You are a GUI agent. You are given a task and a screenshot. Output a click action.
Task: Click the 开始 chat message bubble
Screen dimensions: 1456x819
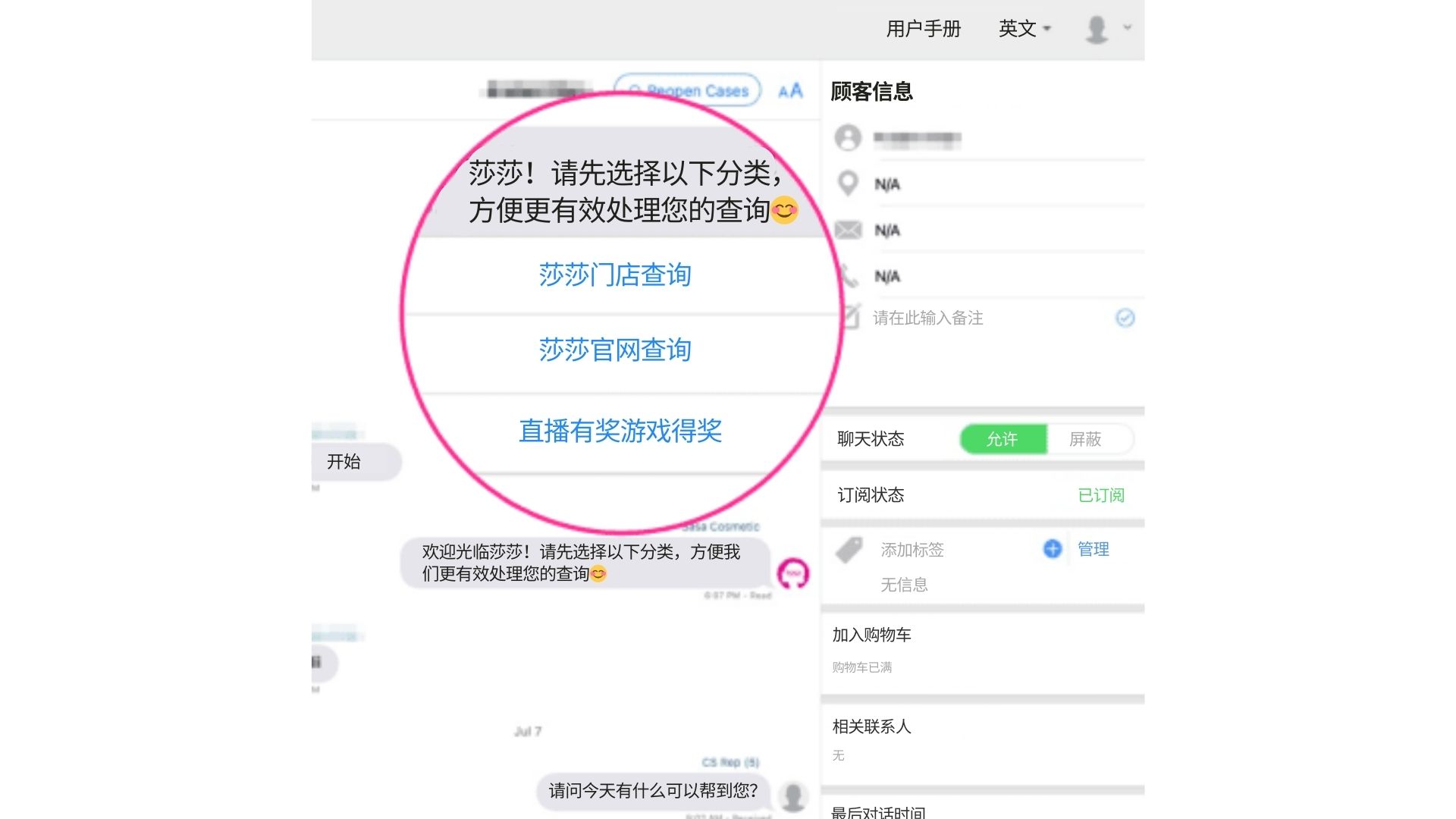click(355, 461)
